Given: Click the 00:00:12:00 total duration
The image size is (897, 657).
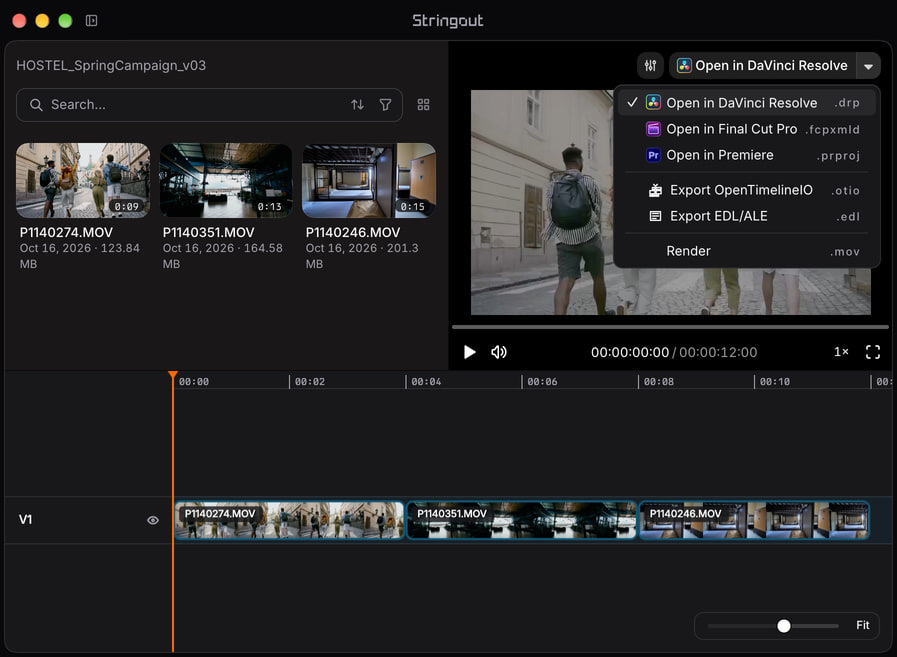Looking at the screenshot, I should (718, 353).
